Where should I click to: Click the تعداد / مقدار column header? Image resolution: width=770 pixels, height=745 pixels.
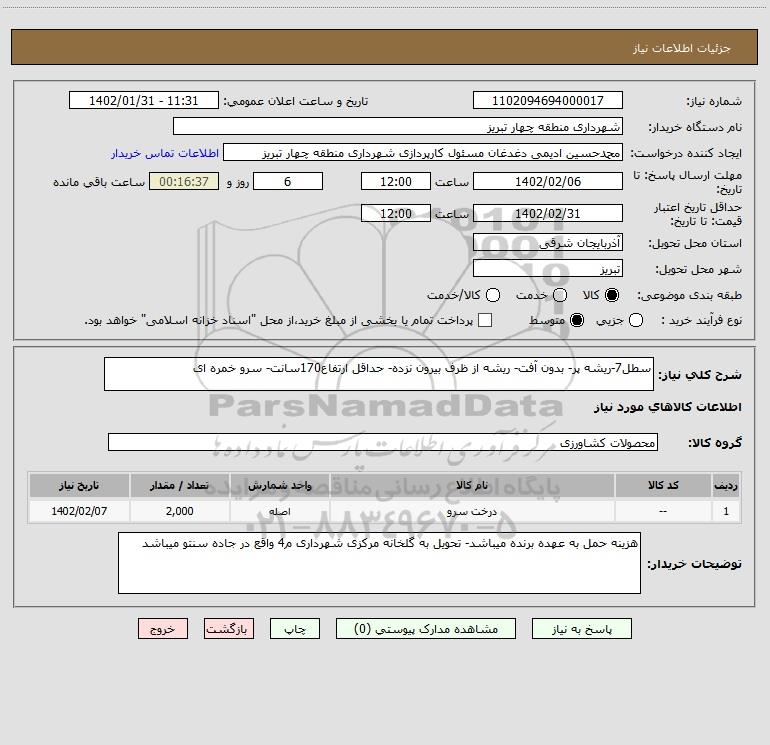pos(180,485)
